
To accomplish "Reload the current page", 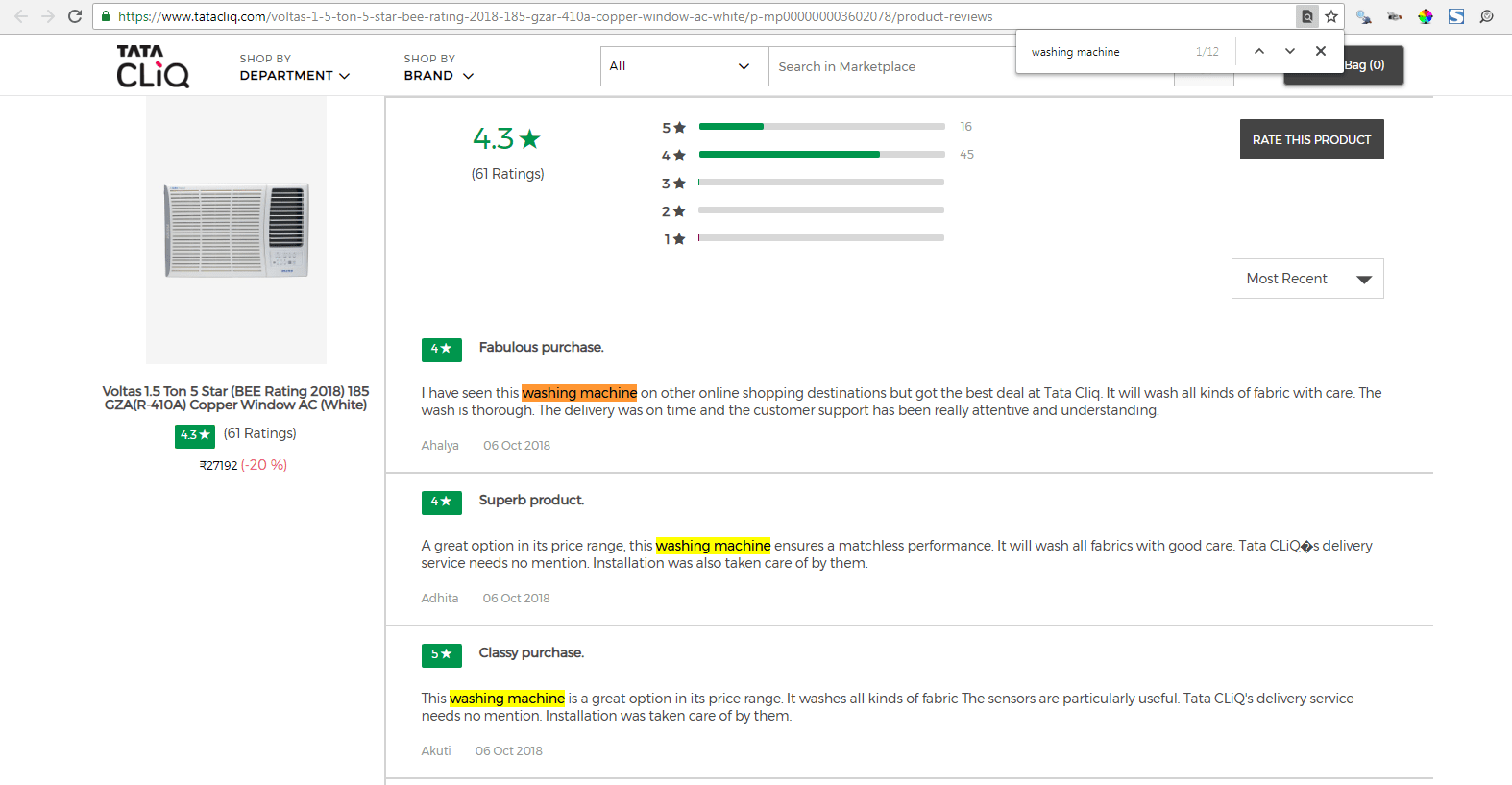I will (x=75, y=16).
